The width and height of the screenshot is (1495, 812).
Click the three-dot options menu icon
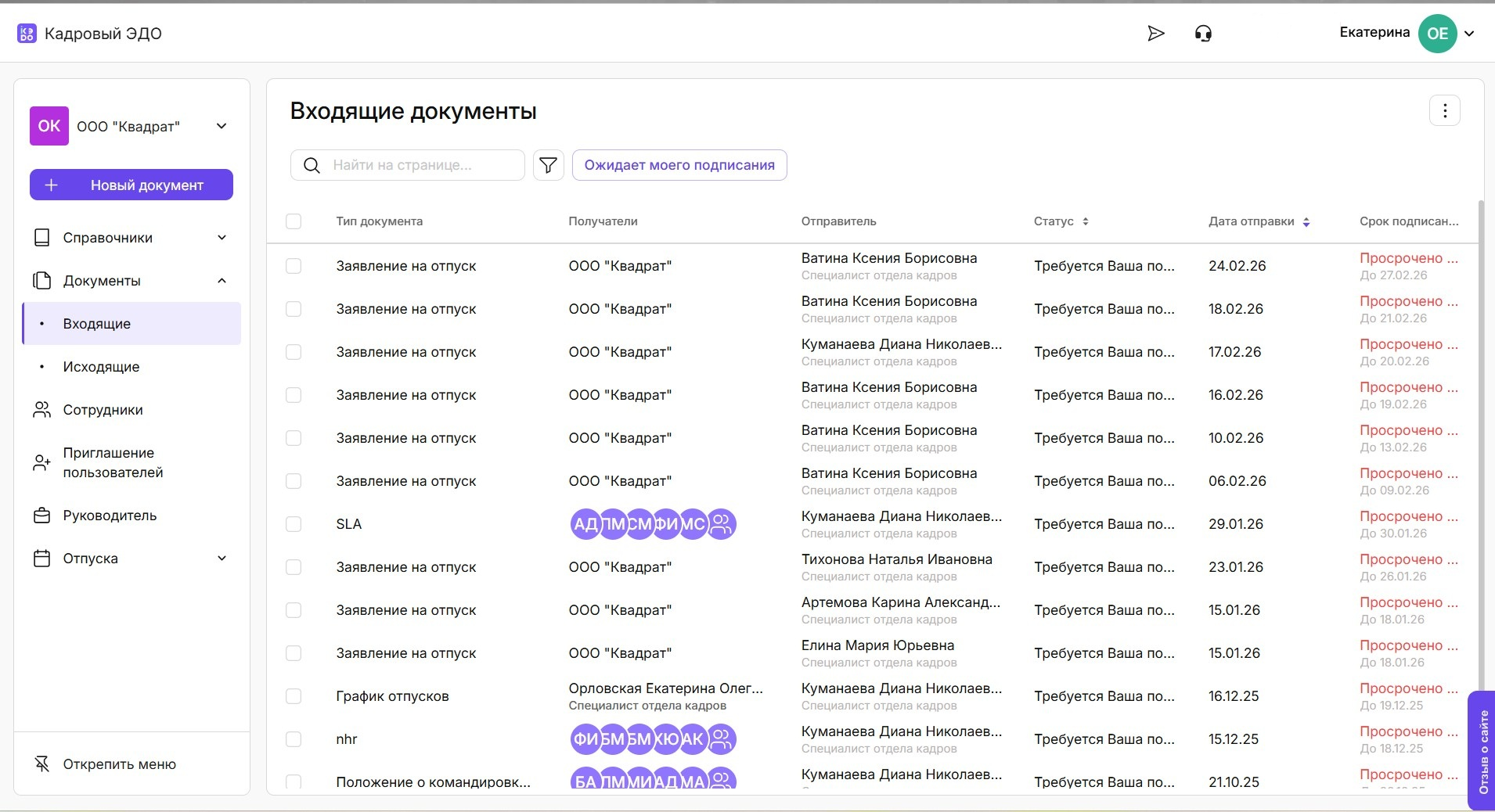(x=1444, y=111)
